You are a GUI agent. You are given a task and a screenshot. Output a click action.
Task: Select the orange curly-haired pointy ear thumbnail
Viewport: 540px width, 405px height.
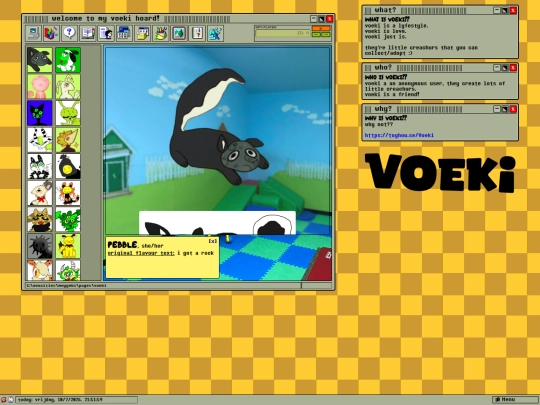pyautogui.click(x=68, y=139)
